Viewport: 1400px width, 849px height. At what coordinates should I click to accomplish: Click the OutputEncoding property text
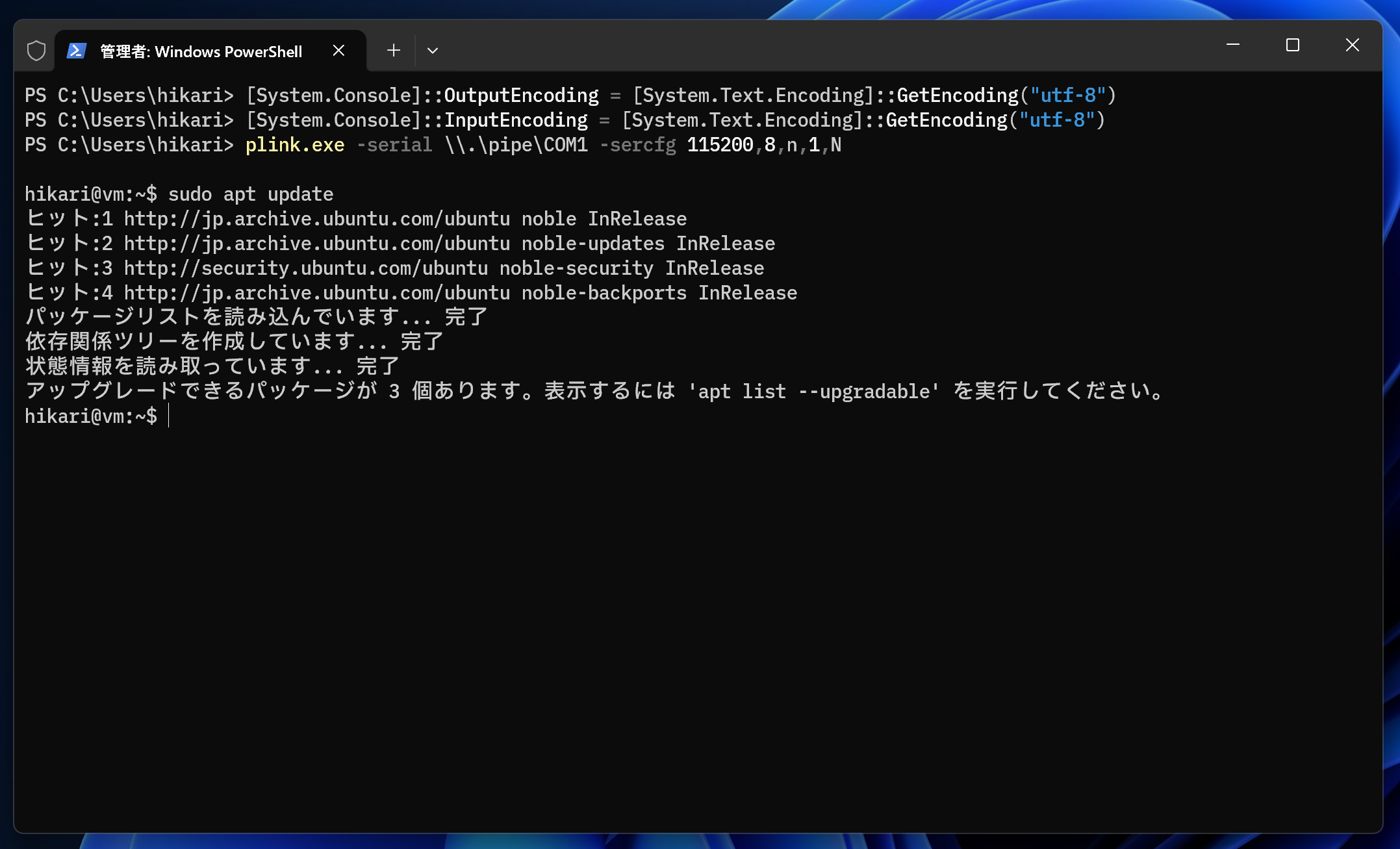click(523, 95)
